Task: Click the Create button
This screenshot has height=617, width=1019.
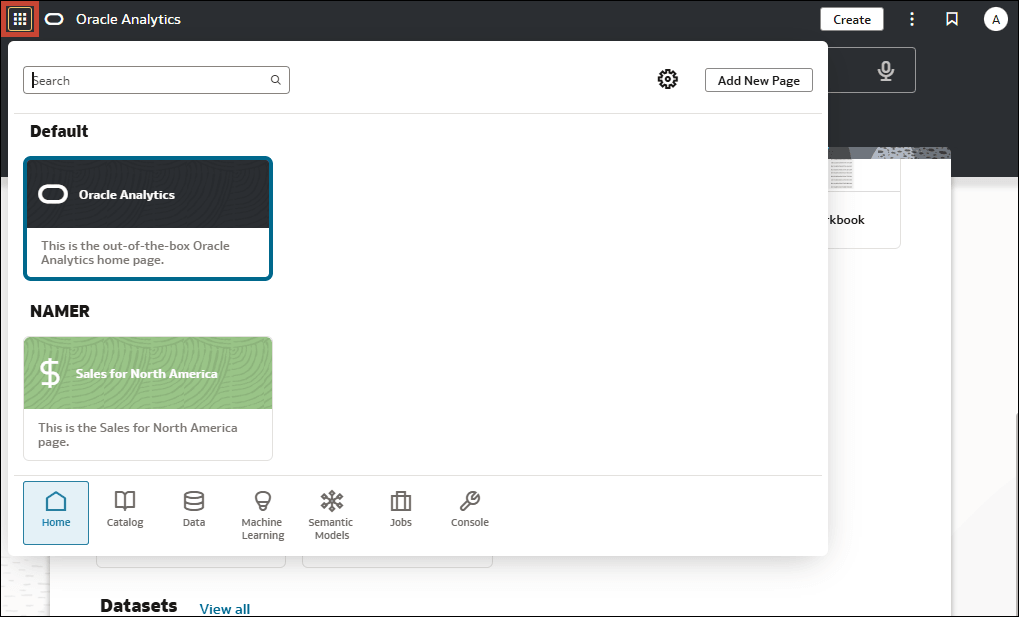Action: pos(851,20)
